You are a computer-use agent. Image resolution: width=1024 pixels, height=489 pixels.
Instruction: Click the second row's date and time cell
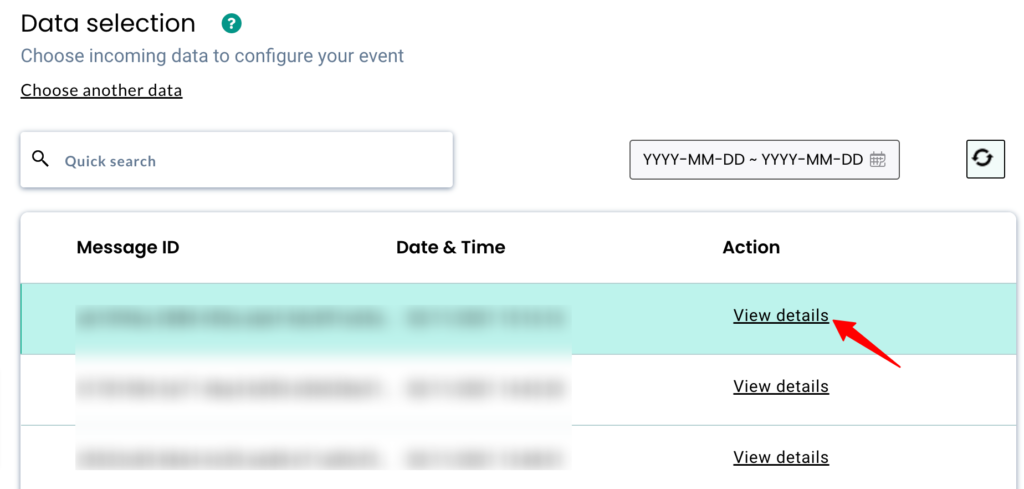[x=485, y=388]
